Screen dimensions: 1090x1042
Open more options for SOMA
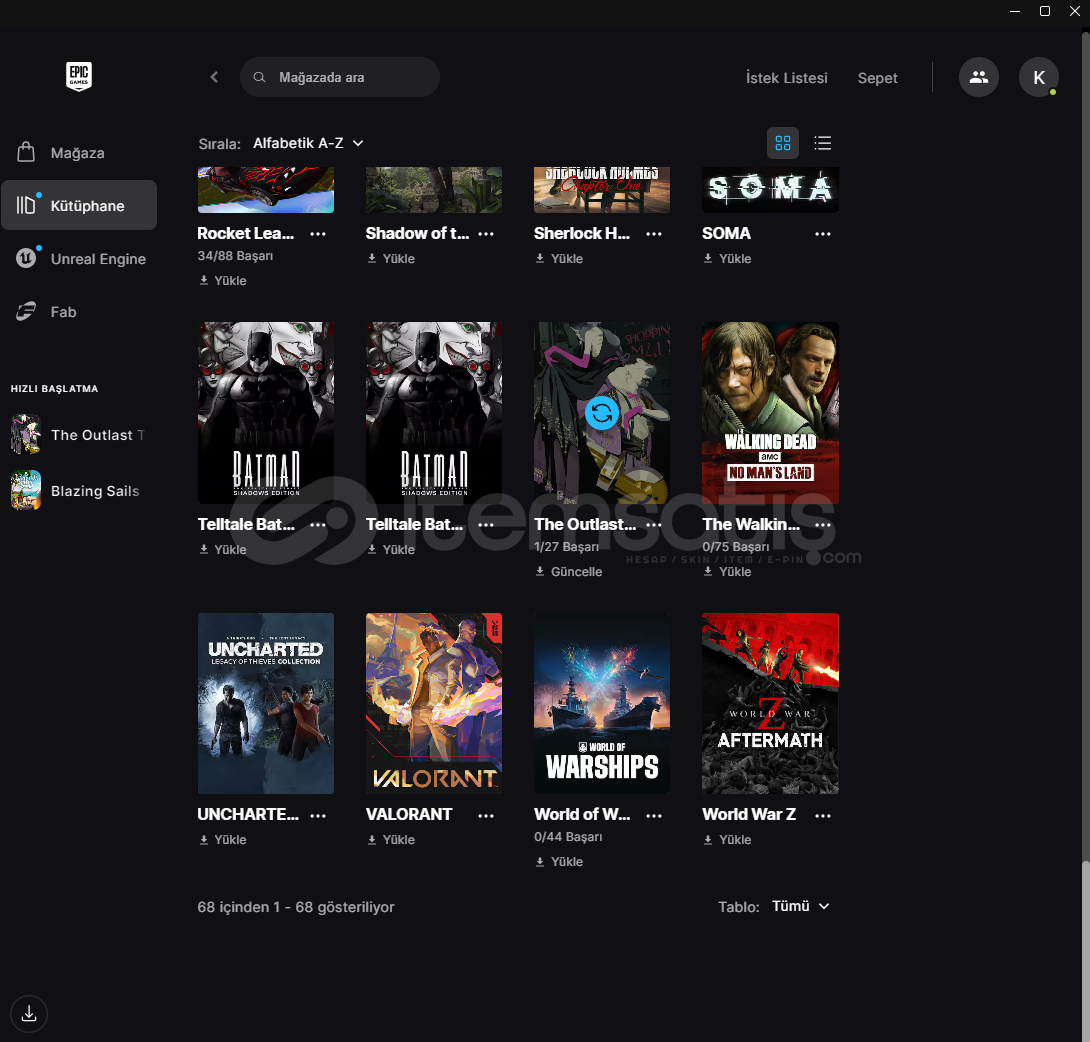[823, 234]
